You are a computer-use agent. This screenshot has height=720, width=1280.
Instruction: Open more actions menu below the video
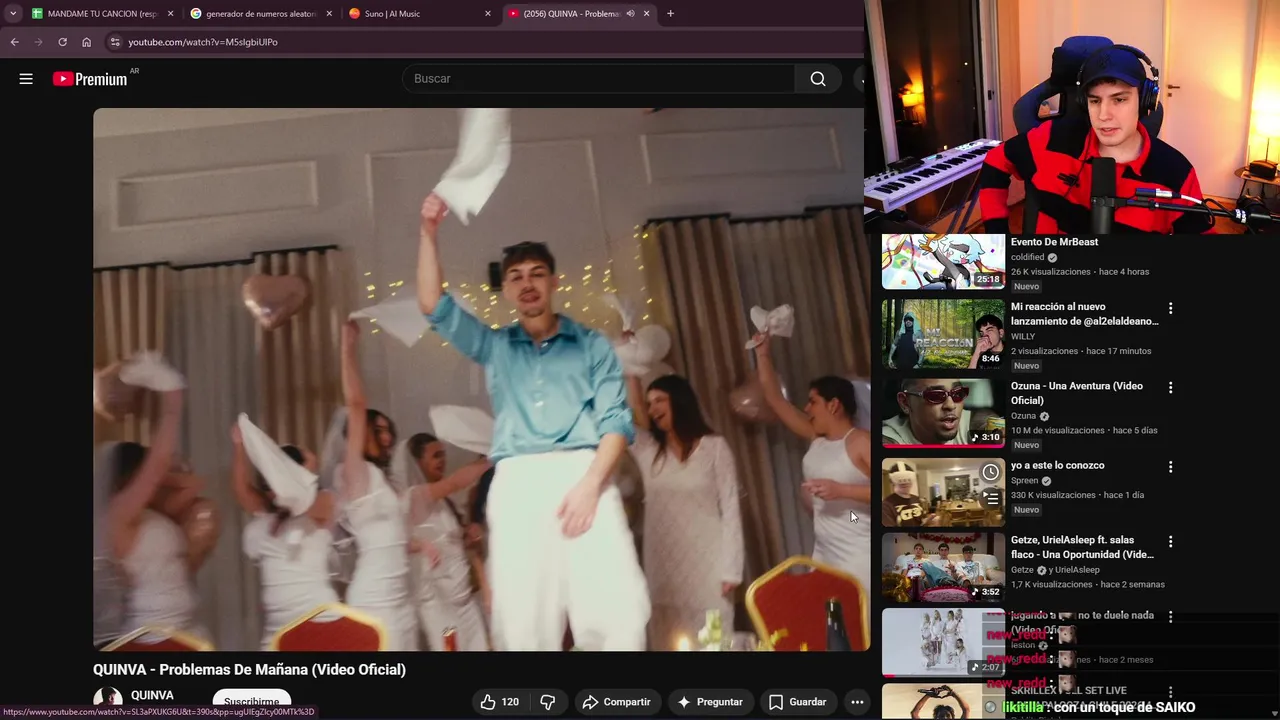[857, 702]
